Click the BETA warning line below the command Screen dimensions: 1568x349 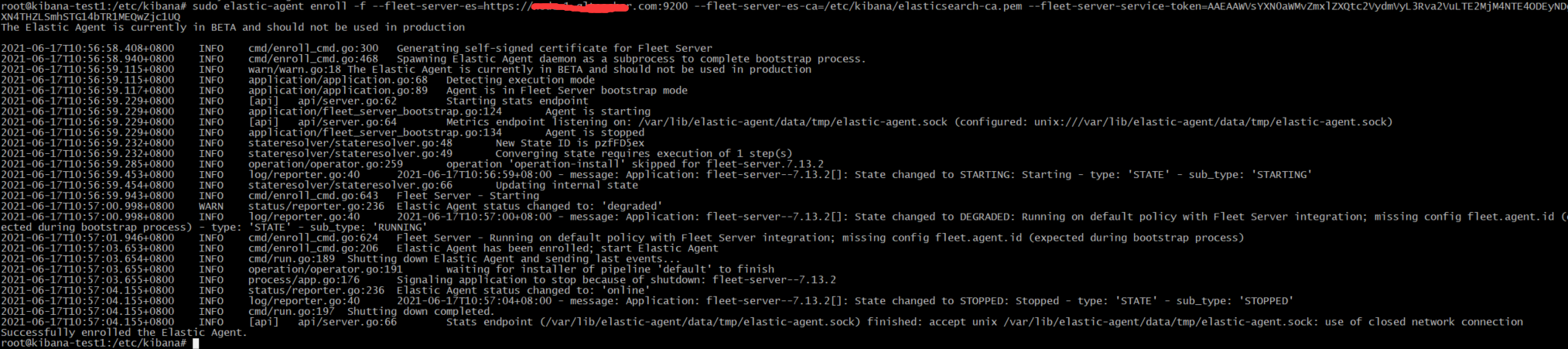[233, 27]
